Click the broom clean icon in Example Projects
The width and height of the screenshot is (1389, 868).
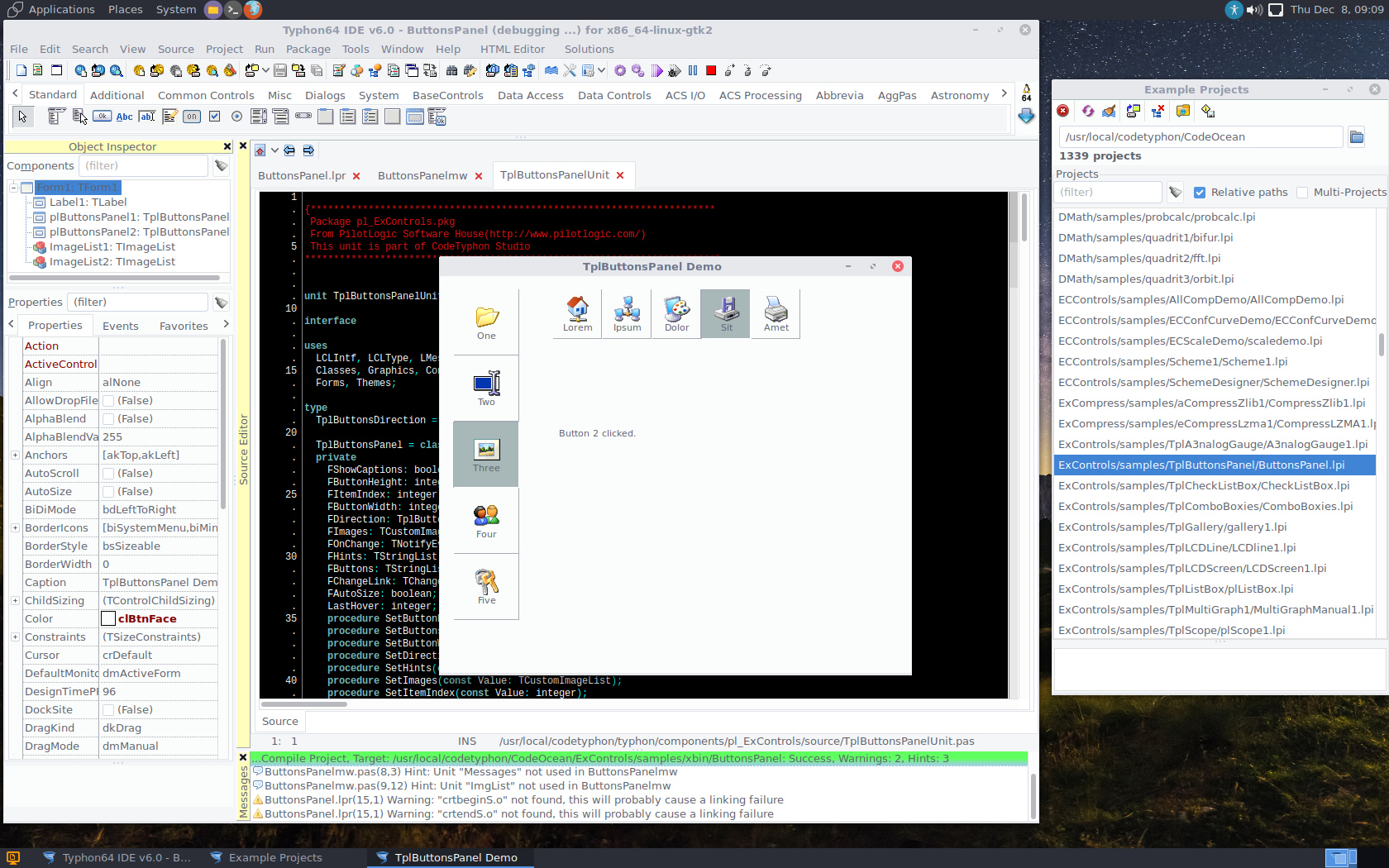click(x=1110, y=111)
